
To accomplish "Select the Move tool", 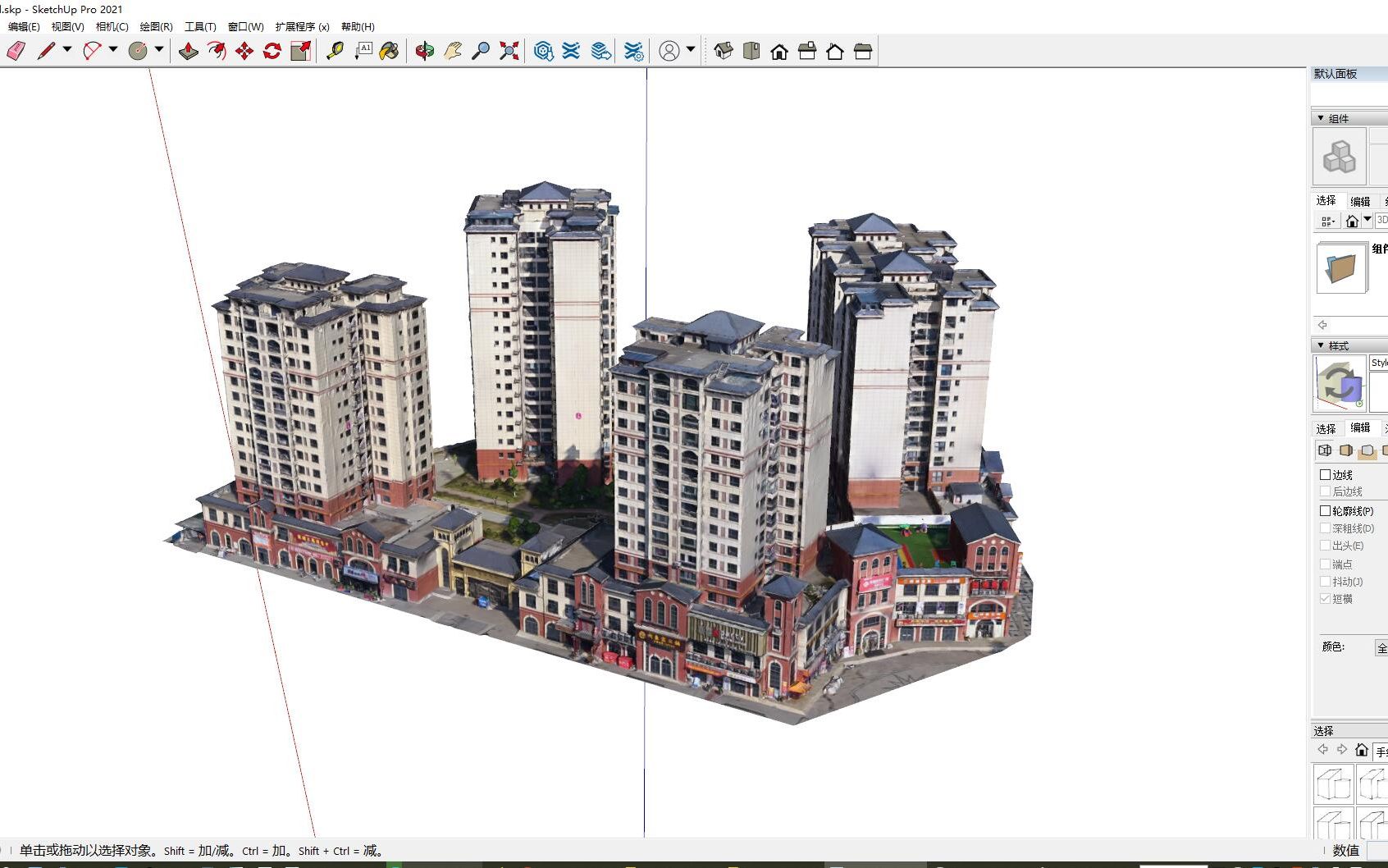I will coord(244,50).
